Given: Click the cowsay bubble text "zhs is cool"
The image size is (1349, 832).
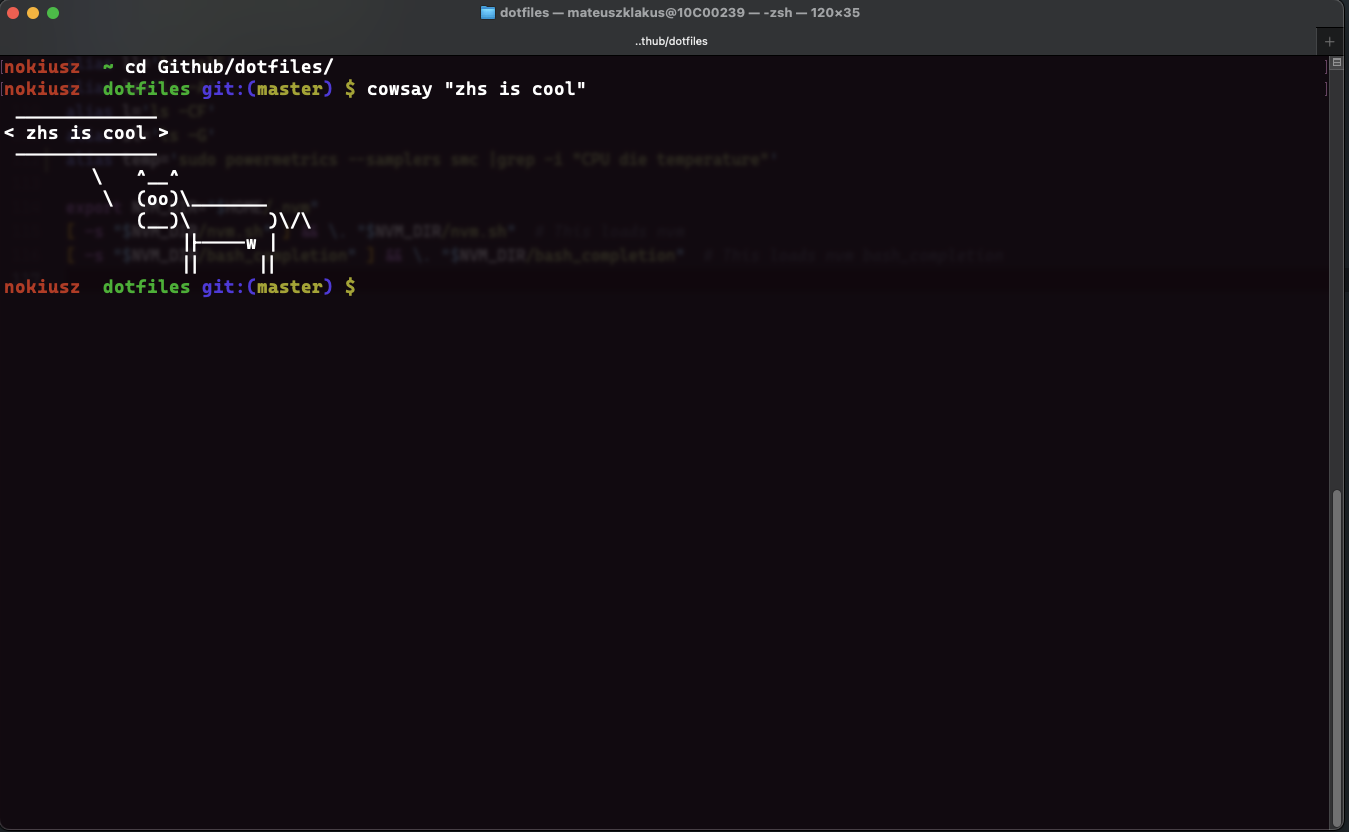Looking at the screenshot, I should (86, 133).
